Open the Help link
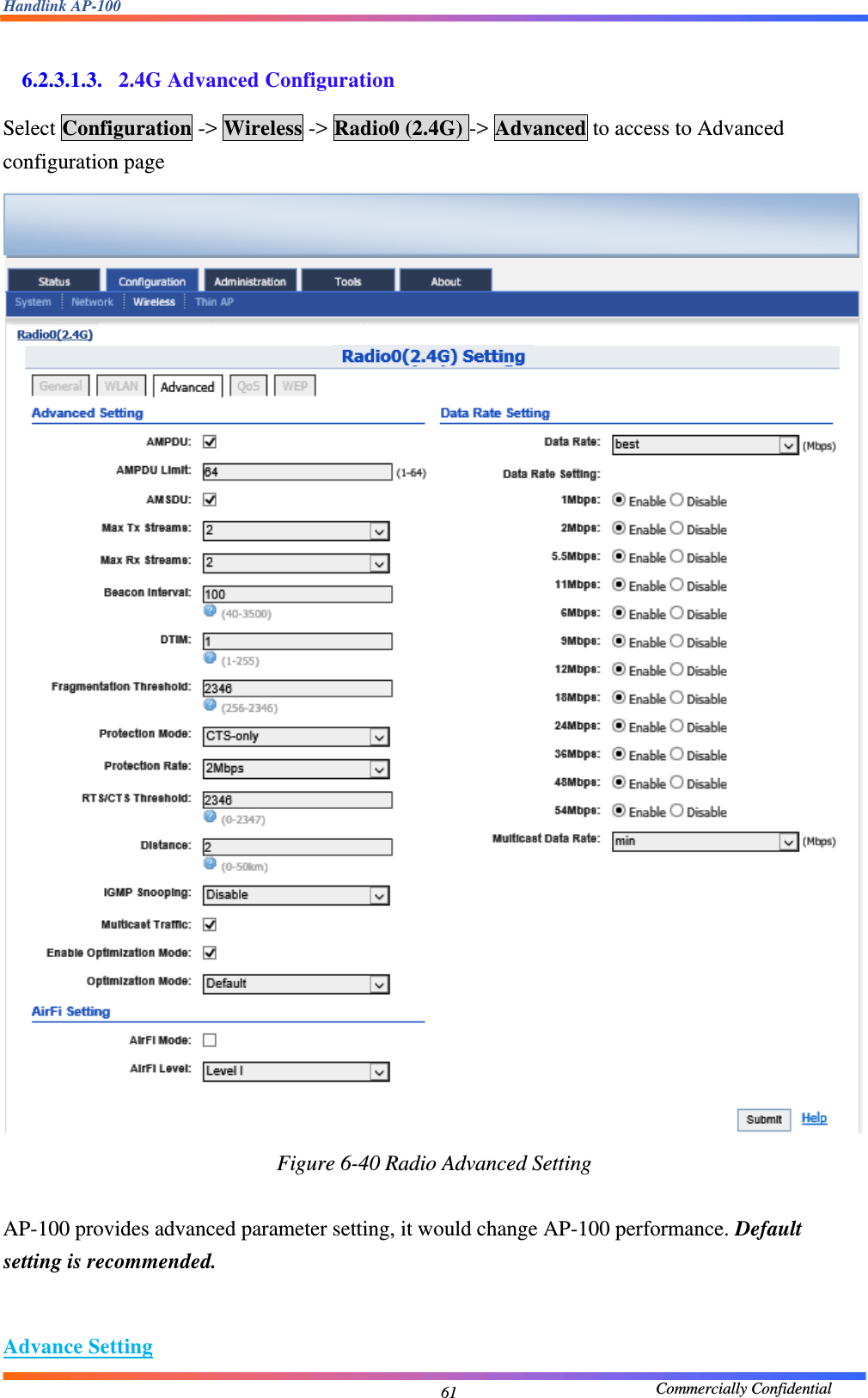868x1398 pixels. tap(814, 1118)
